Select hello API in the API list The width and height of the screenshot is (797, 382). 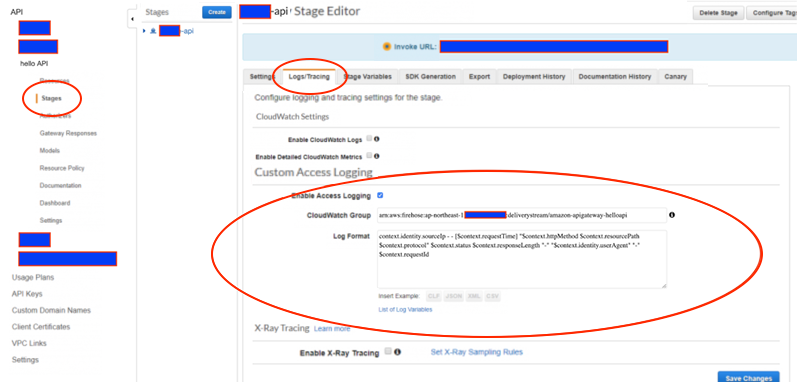[x=34, y=63]
